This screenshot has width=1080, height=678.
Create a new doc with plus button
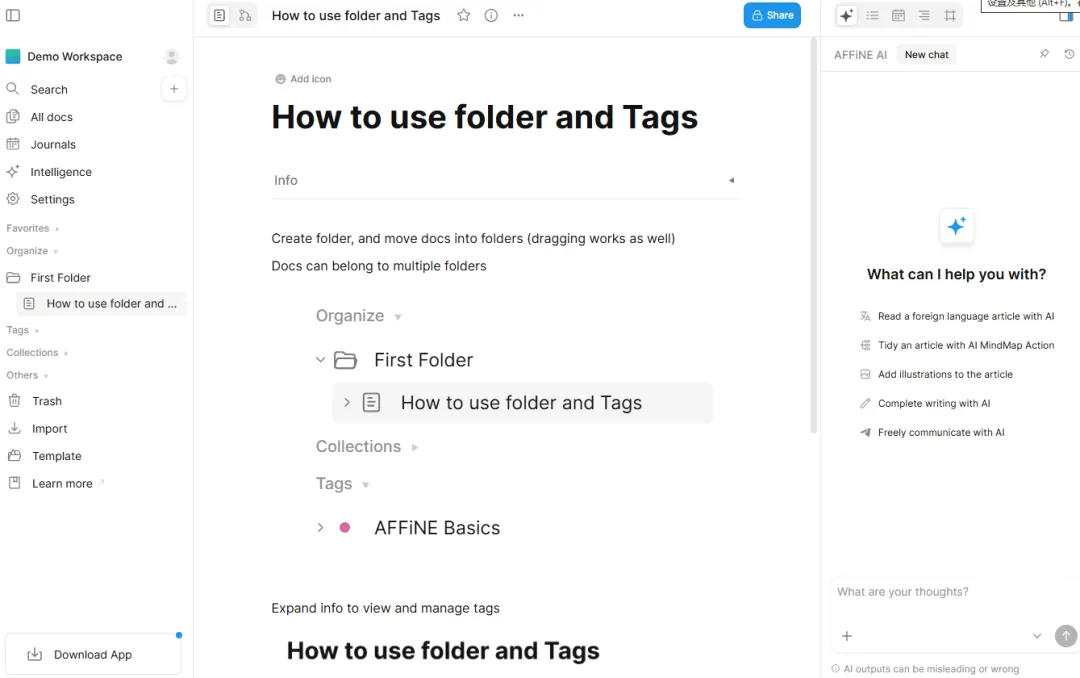click(174, 89)
